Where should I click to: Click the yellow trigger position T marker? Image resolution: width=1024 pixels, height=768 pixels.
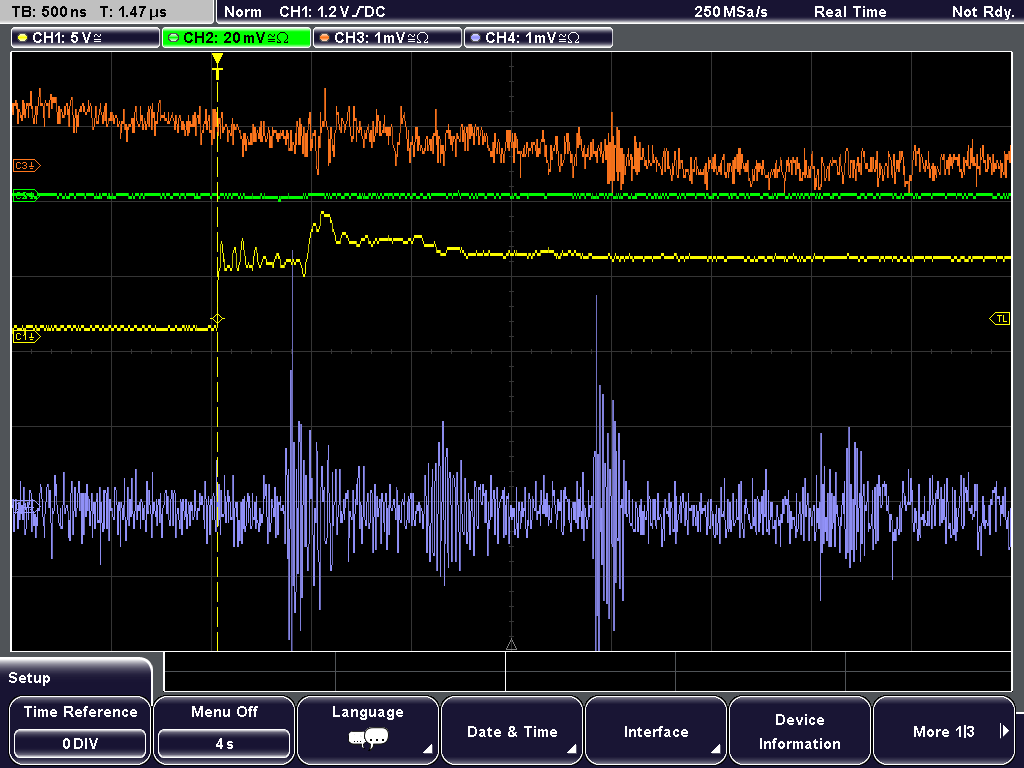[217, 66]
